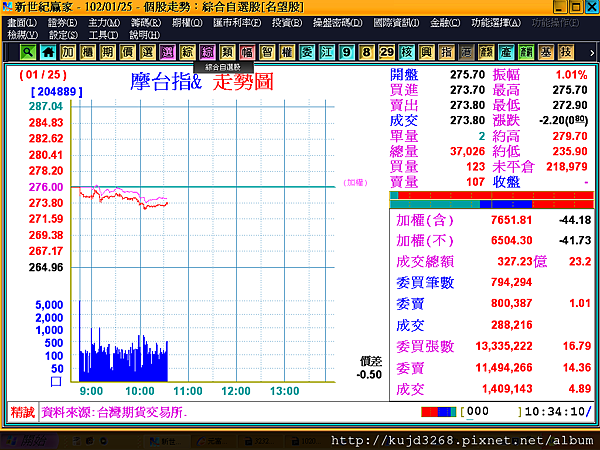
Task: Select the 智 toolbar icon
Action: coord(267,52)
